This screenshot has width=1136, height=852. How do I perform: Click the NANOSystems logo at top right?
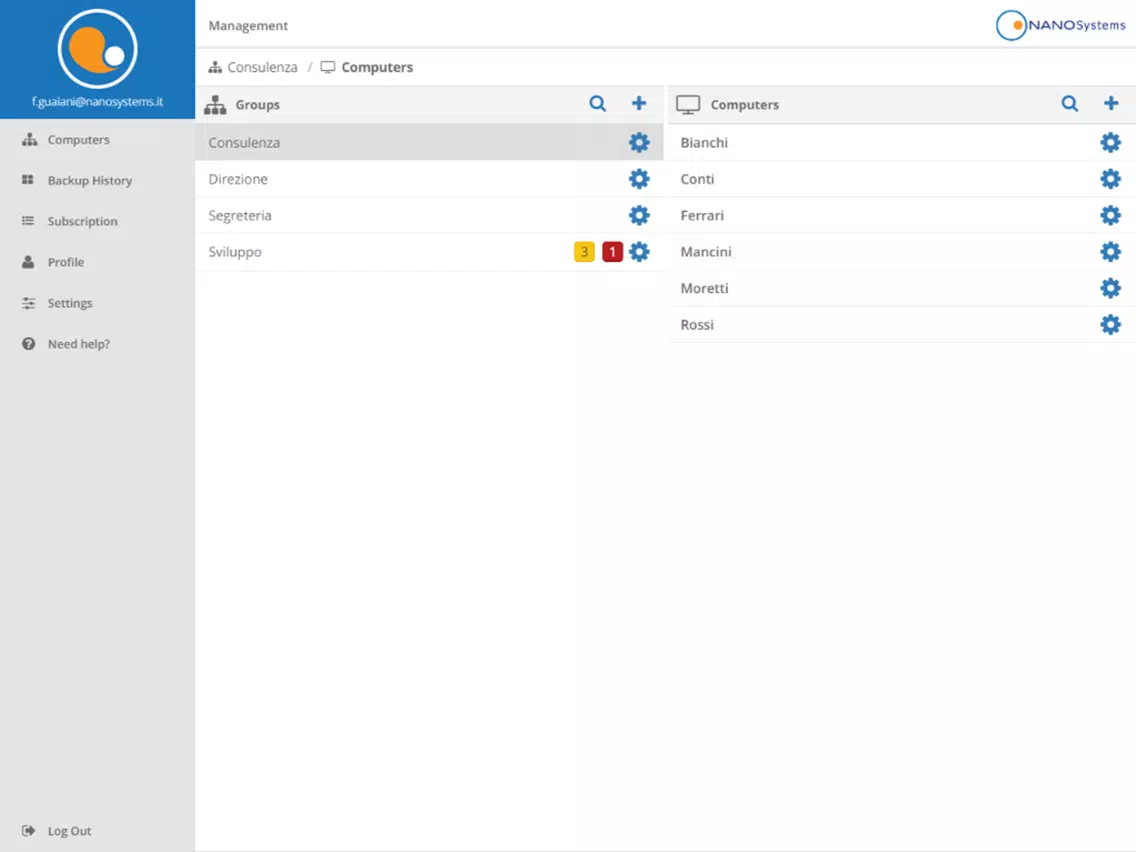tap(1061, 25)
